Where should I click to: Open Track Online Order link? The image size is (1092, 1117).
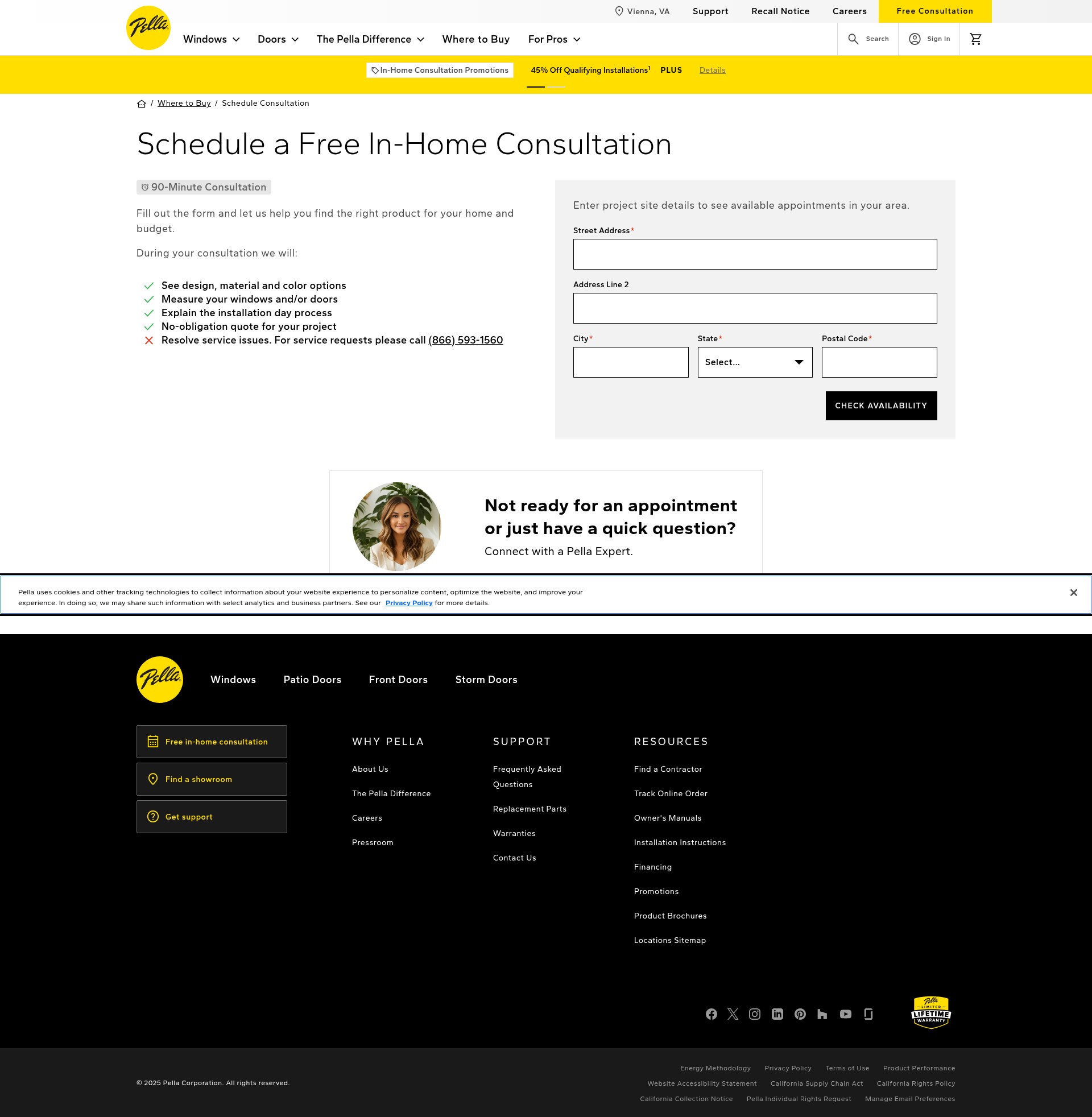point(671,794)
